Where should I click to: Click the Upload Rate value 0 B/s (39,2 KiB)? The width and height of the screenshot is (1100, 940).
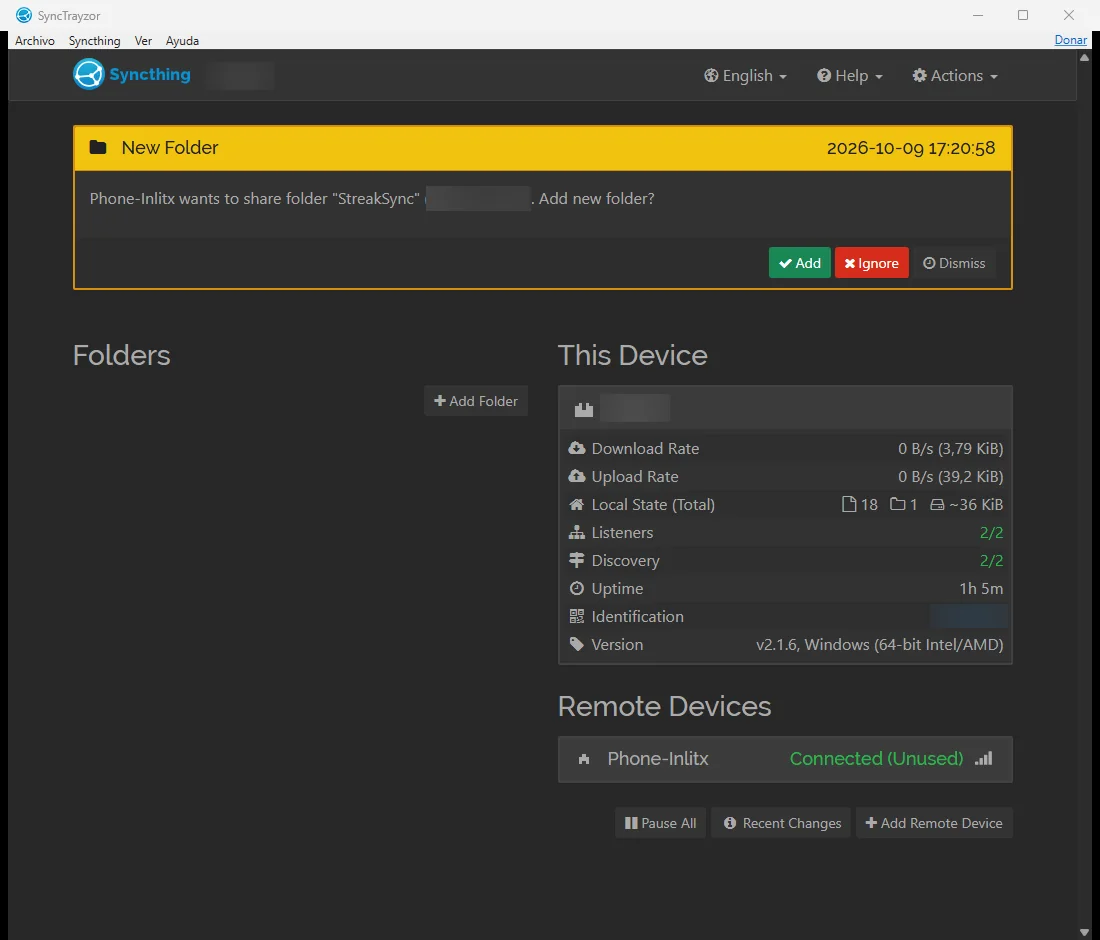point(951,476)
